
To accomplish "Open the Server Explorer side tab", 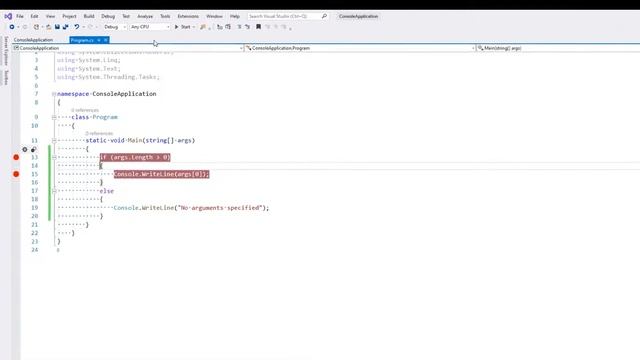I will [6, 51].
